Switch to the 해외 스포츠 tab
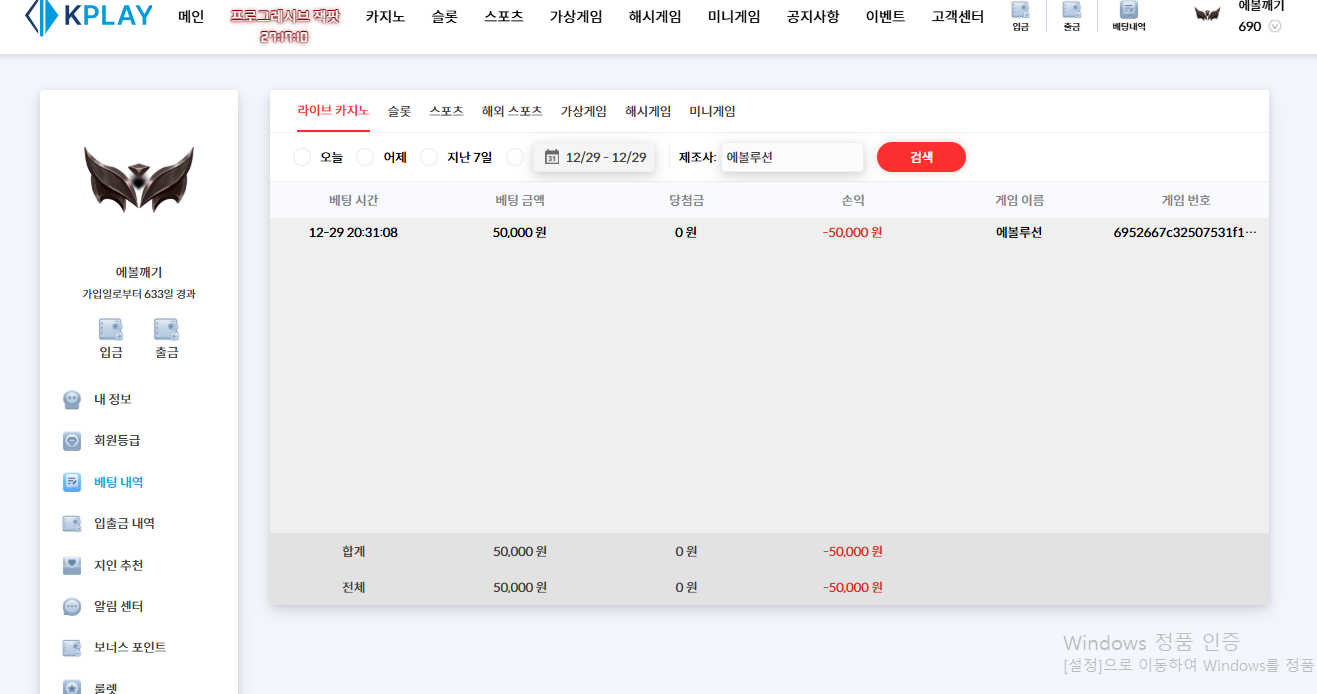Image resolution: width=1317 pixels, height=694 pixels. coord(512,112)
